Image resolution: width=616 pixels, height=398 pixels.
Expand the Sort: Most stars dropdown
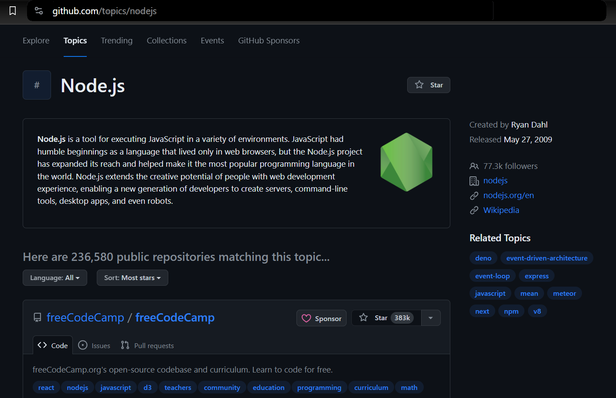(x=132, y=278)
